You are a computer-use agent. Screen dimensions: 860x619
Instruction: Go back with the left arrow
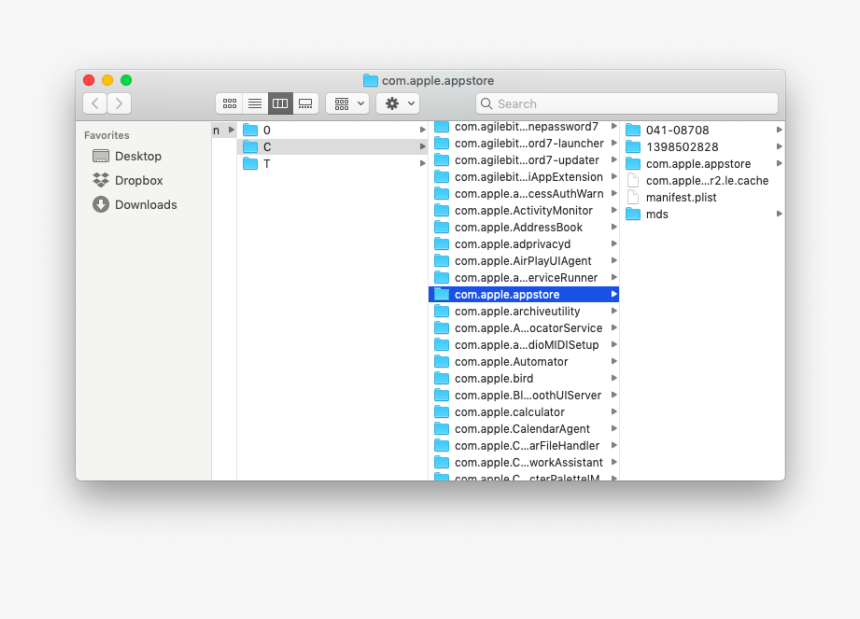pos(95,104)
